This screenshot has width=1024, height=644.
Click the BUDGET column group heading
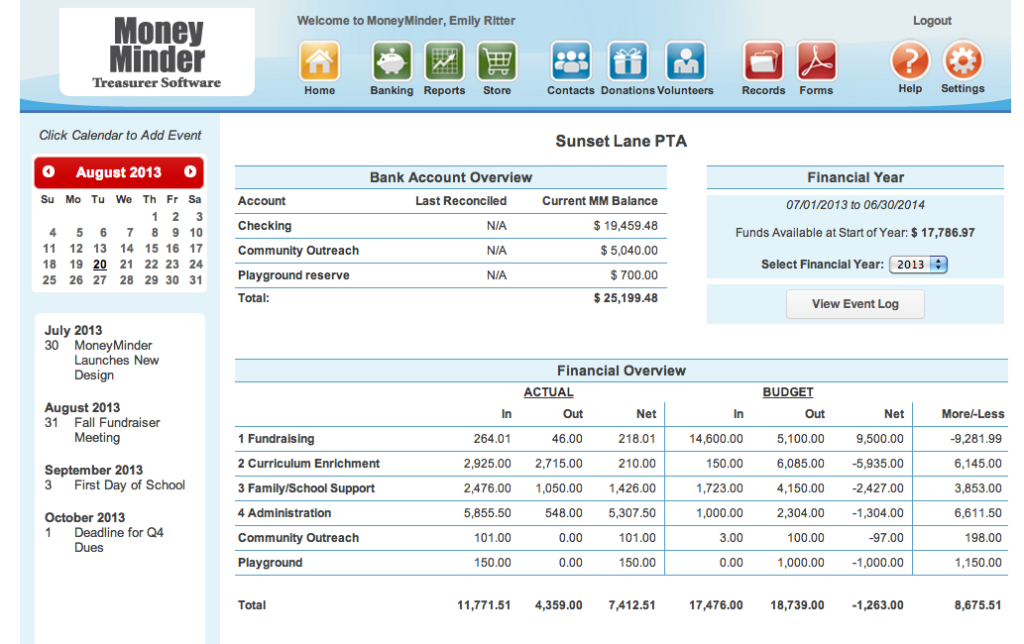pos(788,392)
